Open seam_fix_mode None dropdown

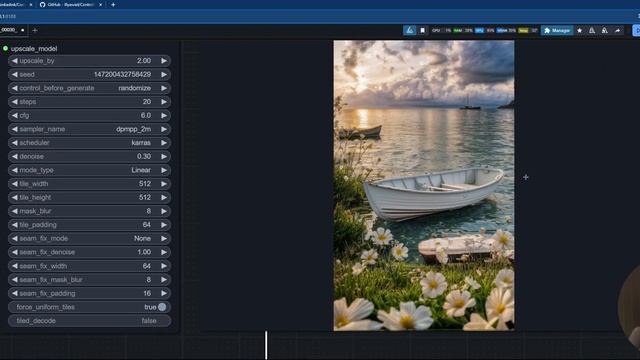pyautogui.click(x=89, y=238)
